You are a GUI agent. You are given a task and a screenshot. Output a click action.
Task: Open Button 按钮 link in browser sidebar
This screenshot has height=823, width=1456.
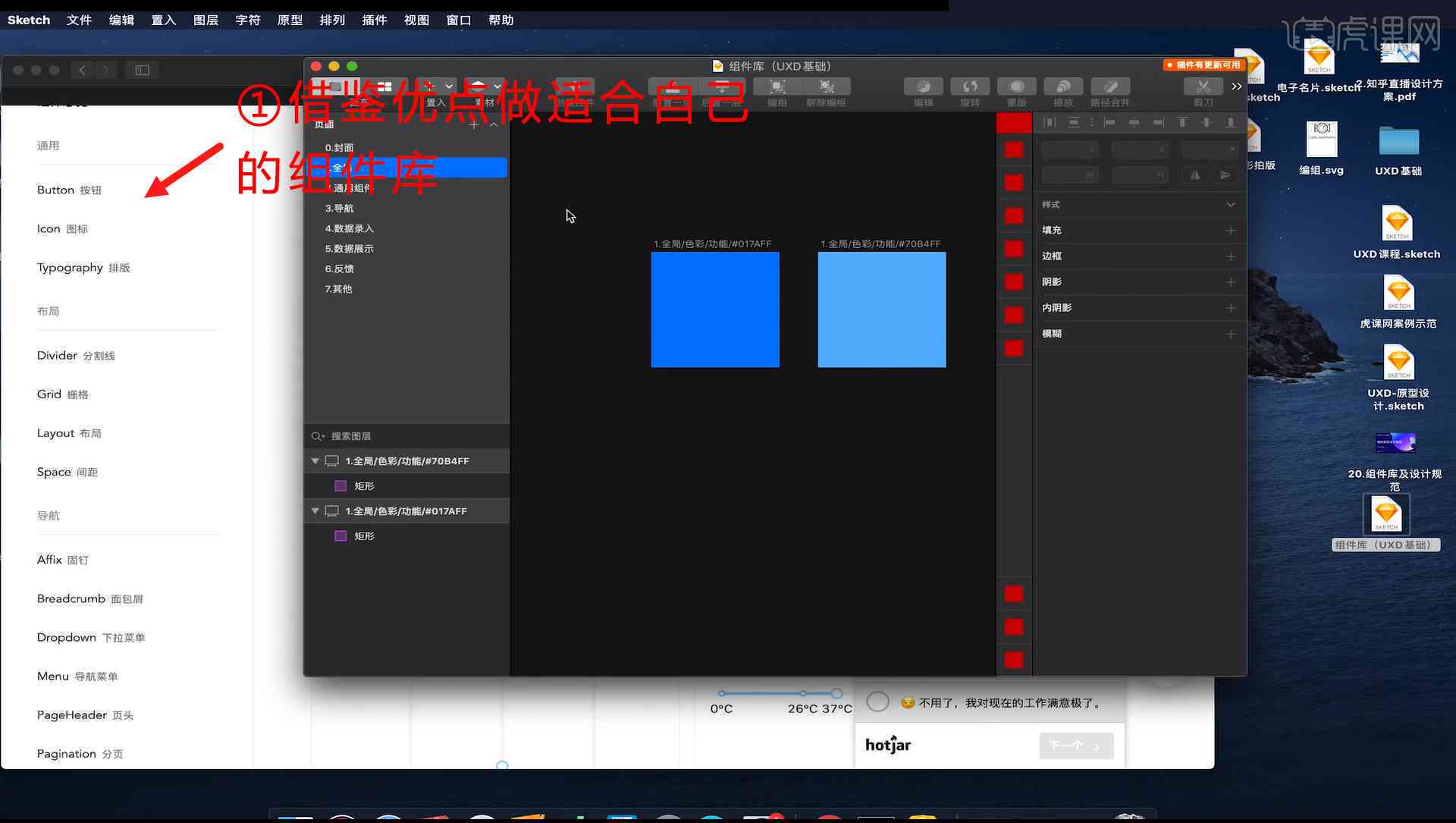[x=69, y=190]
